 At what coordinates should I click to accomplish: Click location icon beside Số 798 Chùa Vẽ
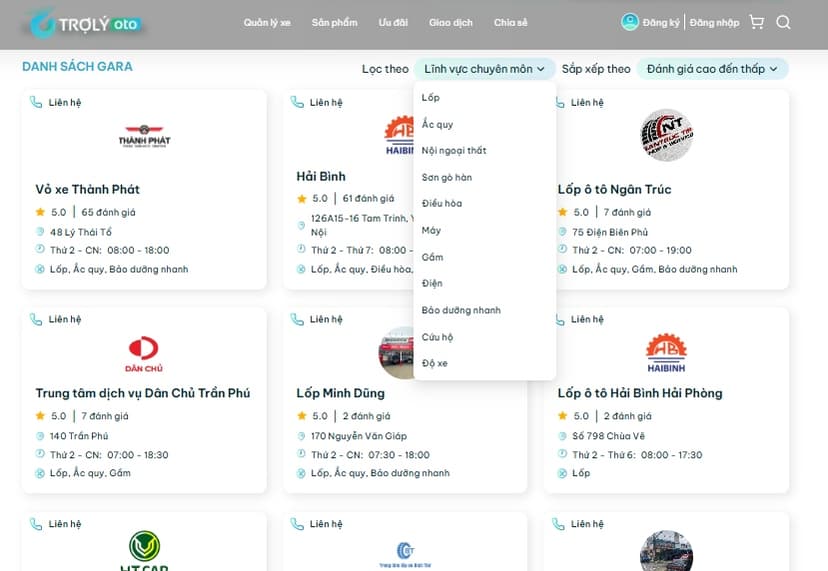tap(562, 436)
